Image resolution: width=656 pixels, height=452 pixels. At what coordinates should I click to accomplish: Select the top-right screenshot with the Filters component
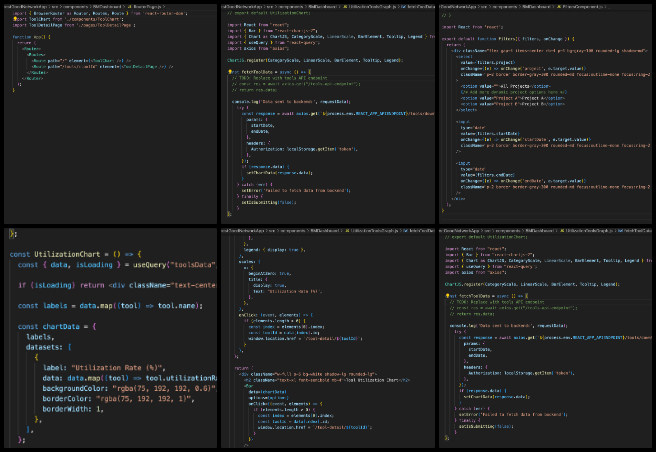pos(546,114)
